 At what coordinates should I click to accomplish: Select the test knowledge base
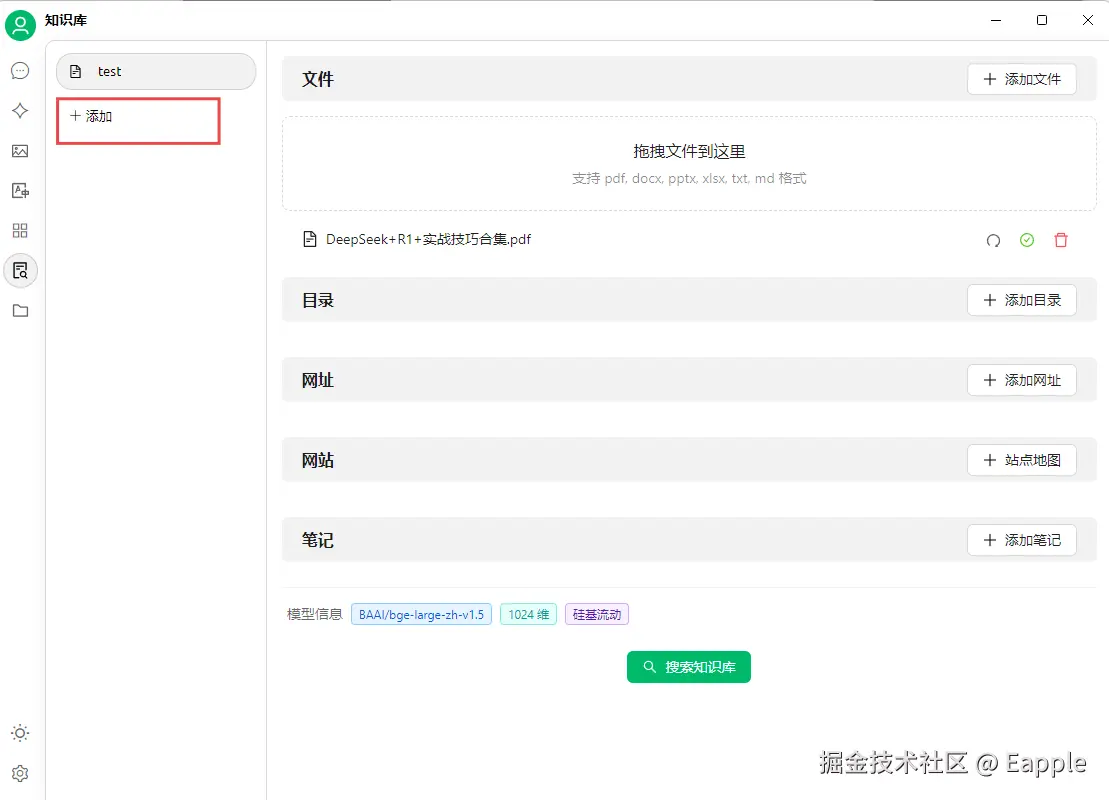(156, 71)
